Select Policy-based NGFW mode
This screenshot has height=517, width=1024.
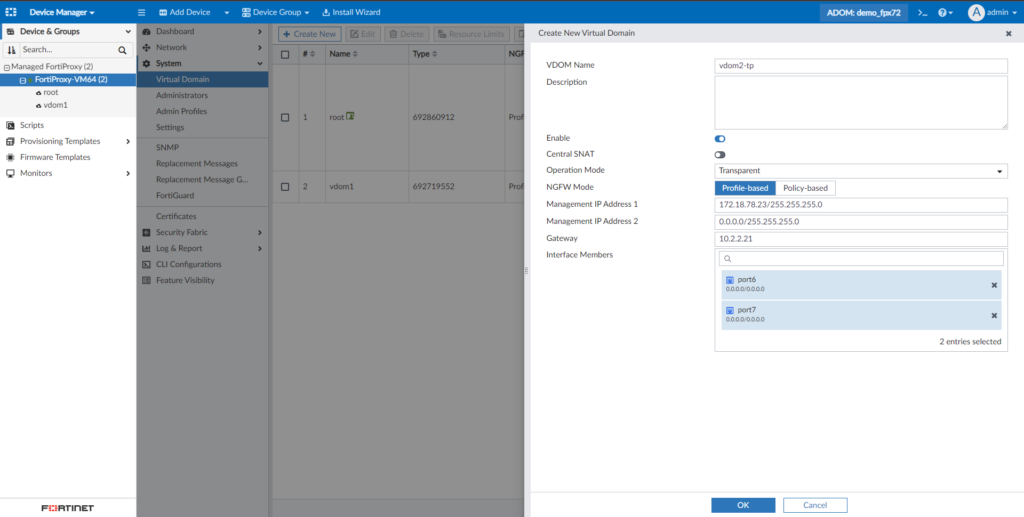[x=805, y=188]
